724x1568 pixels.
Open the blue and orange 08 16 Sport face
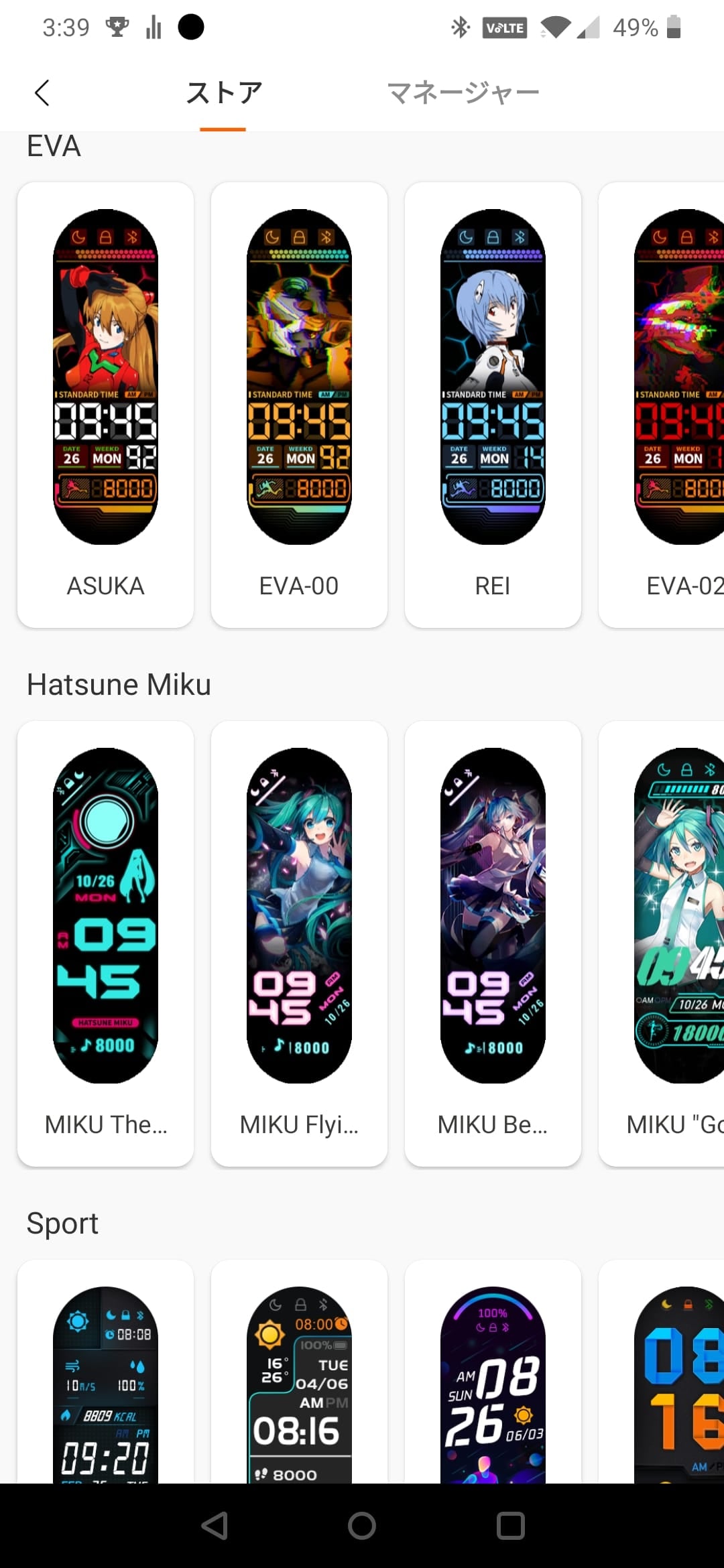click(x=662, y=1372)
